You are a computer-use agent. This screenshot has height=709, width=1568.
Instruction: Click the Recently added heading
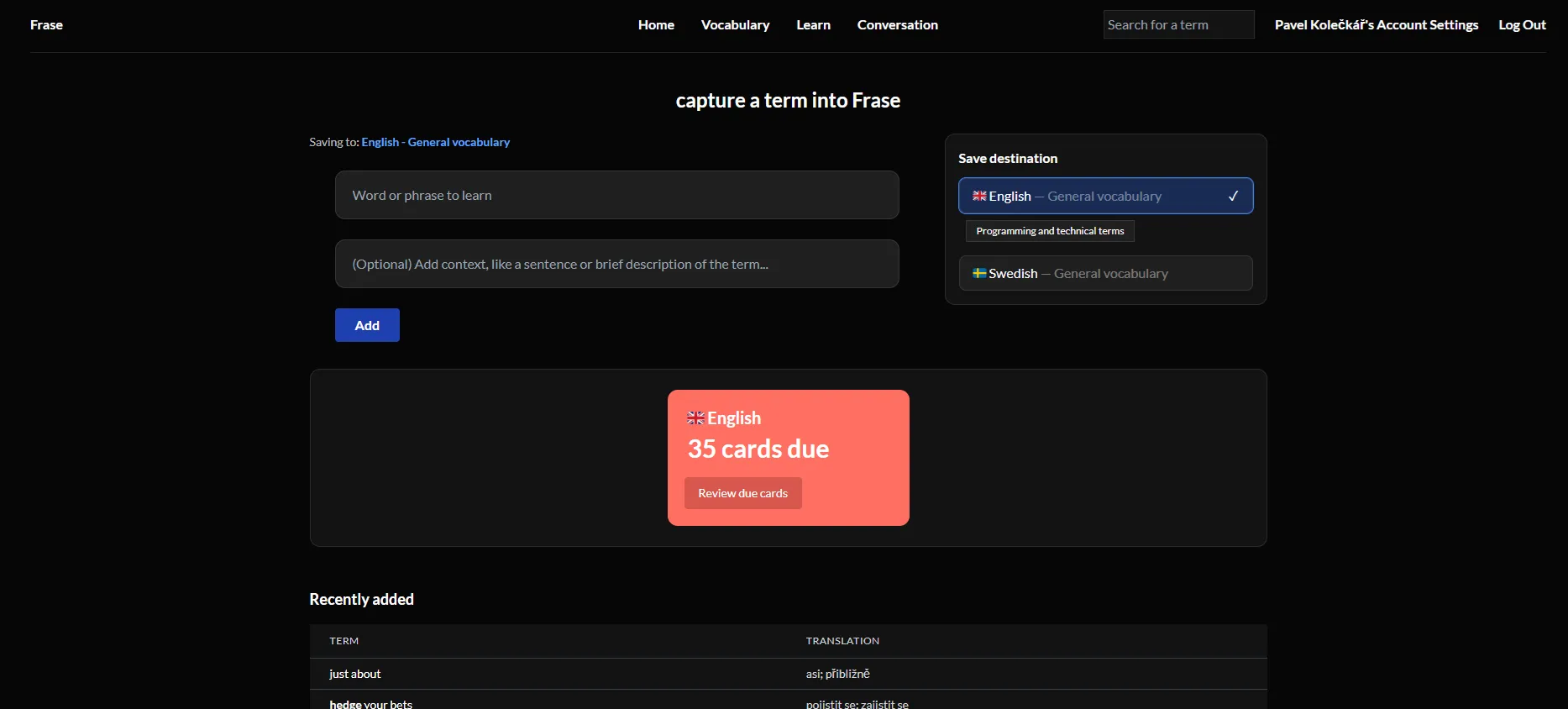(361, 599)
